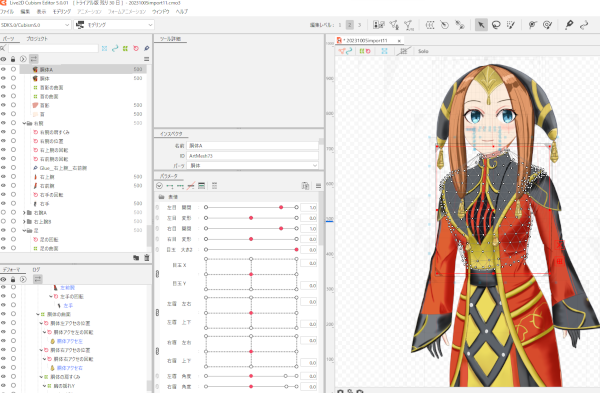
Task: Click the two-key add icon in parameter toolbar
Action: tap(170, 186)
